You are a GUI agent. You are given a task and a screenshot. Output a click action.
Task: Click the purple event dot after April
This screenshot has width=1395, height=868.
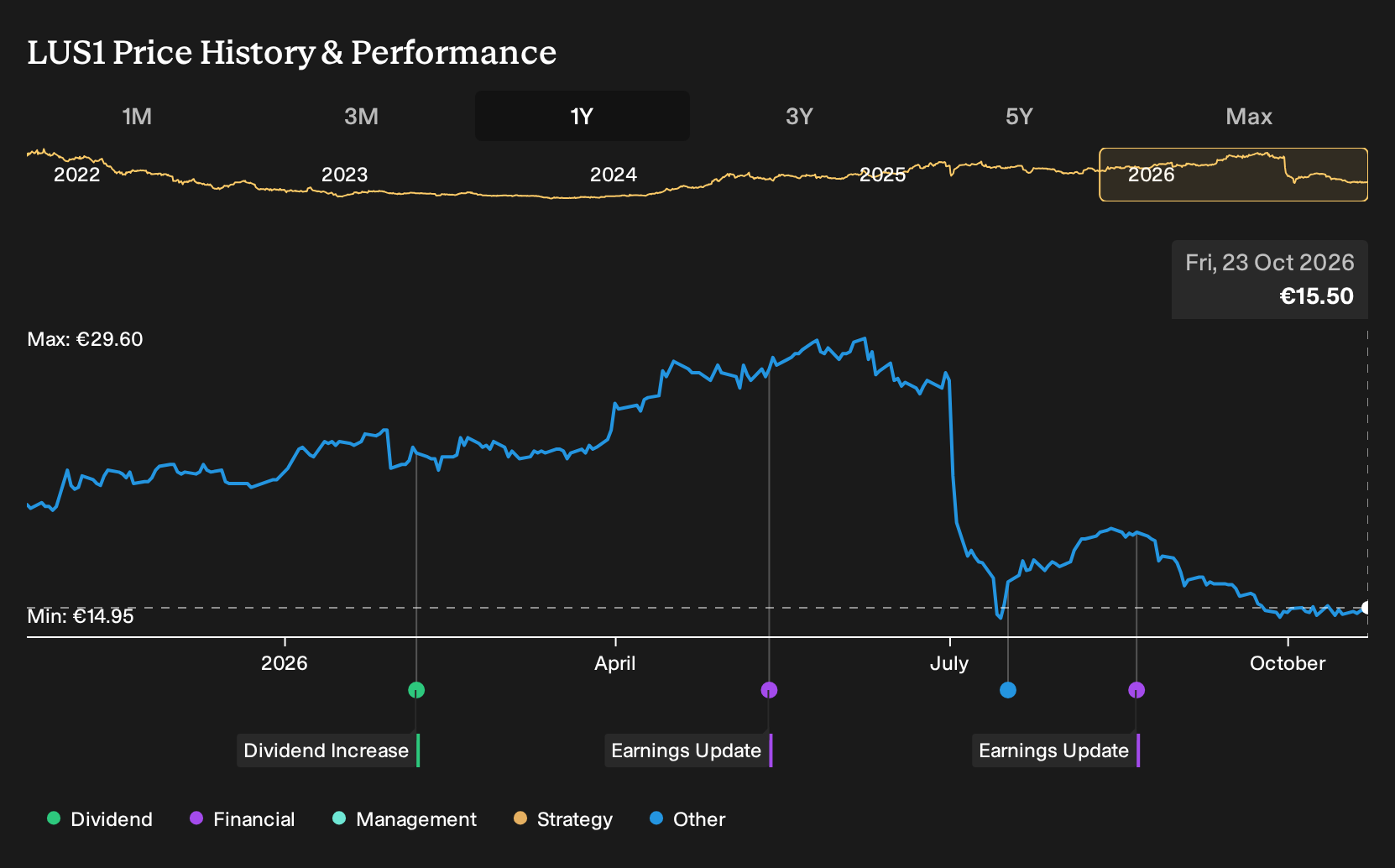pos(769,690)
